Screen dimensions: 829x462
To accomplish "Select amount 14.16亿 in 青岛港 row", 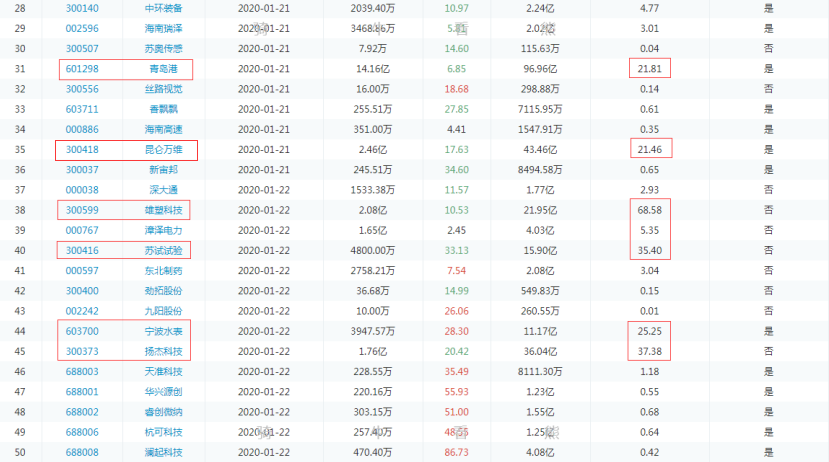I will (372, 69).
